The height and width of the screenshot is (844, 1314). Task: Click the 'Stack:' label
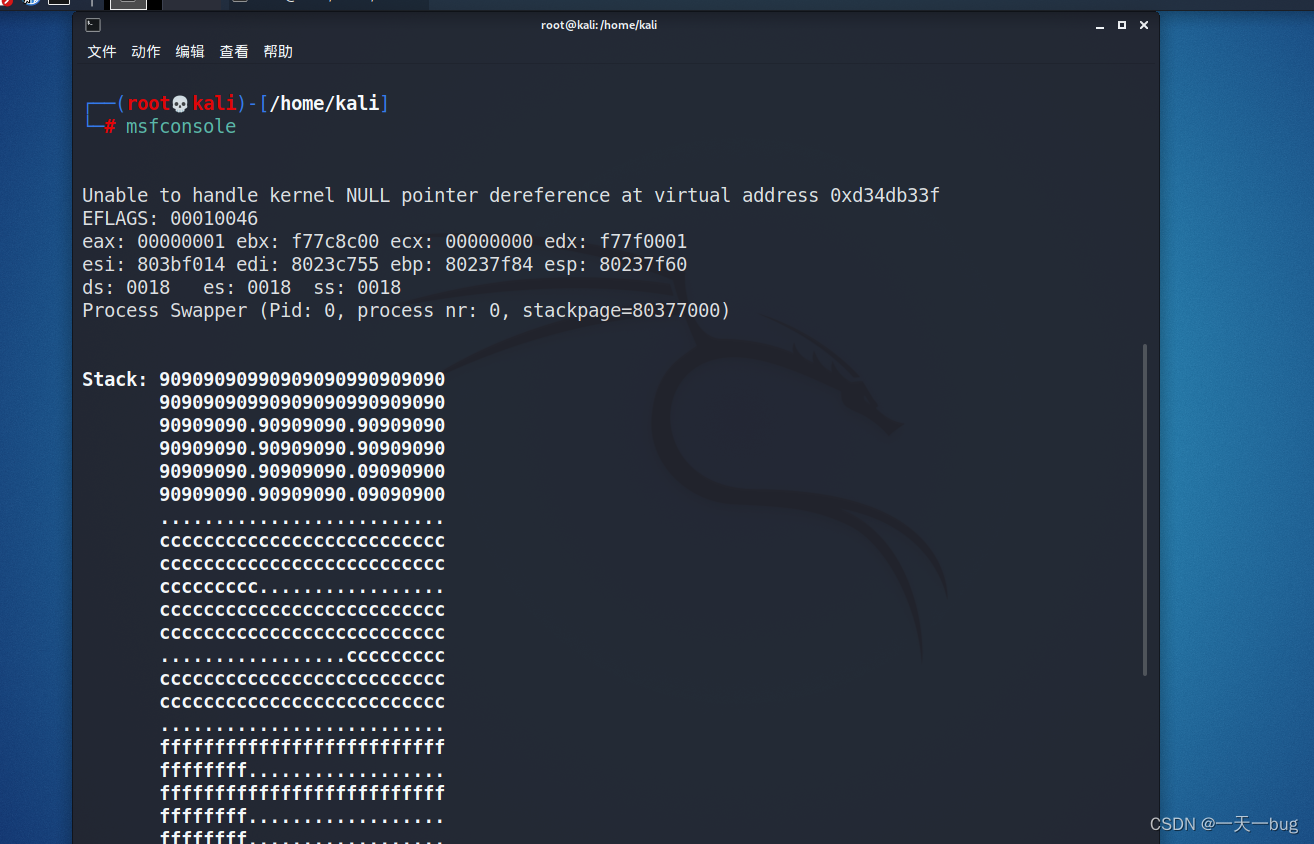click(x=115, y=380)
